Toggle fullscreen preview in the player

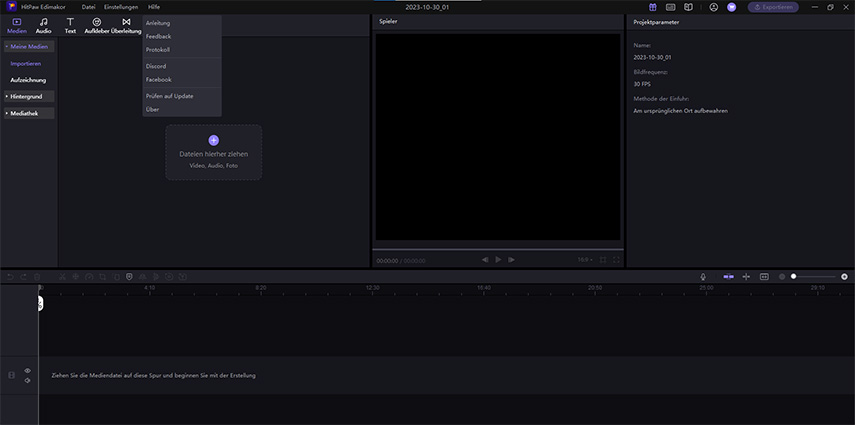pyautogui.click(x=616, y=259)
